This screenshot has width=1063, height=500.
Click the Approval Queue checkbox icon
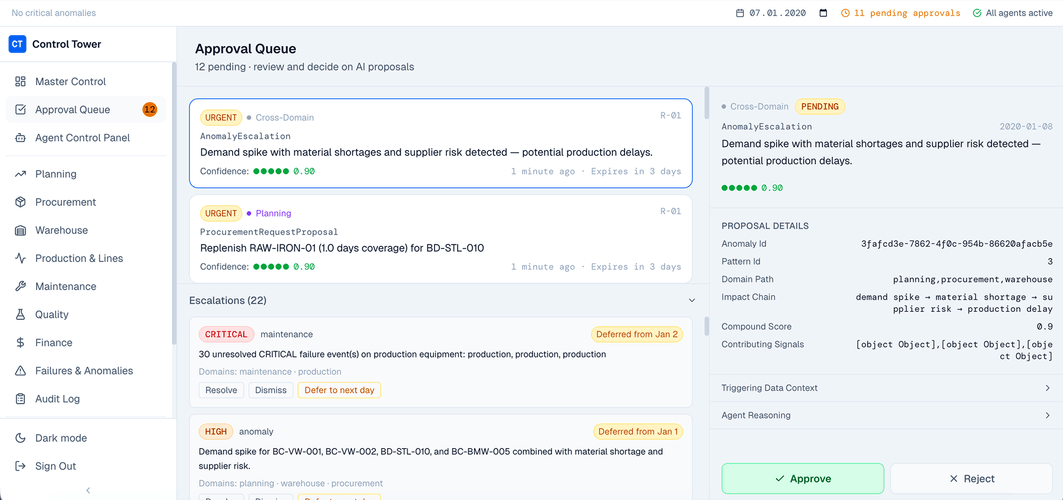coord(20,110)
